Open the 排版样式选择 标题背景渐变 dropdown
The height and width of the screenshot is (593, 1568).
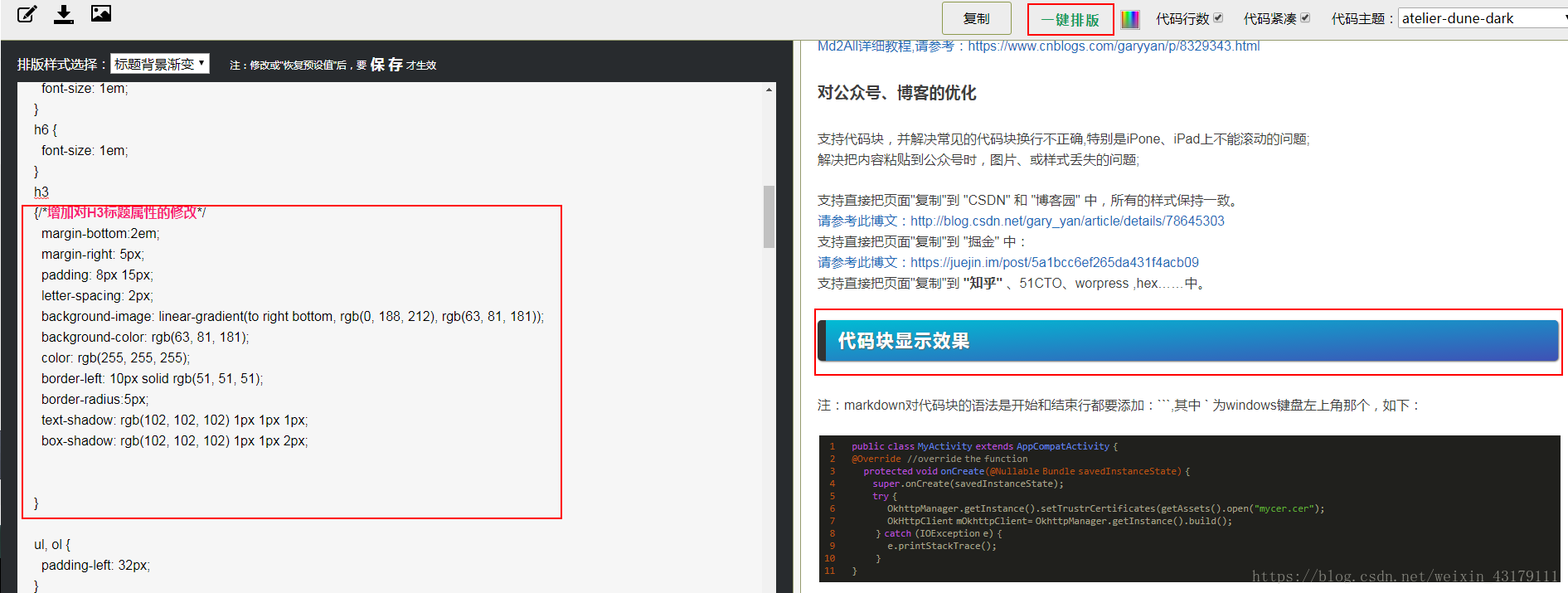[x=160, y=64]
